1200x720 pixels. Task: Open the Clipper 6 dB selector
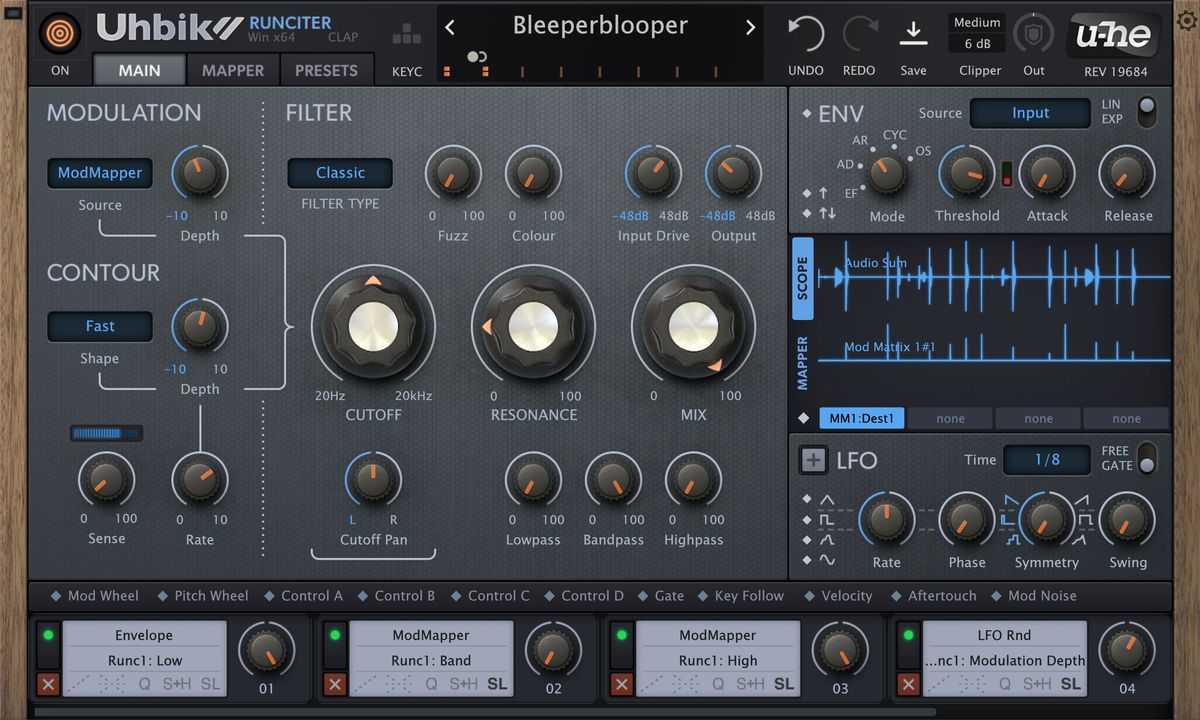pyautogui.click(x=977, y=44)
